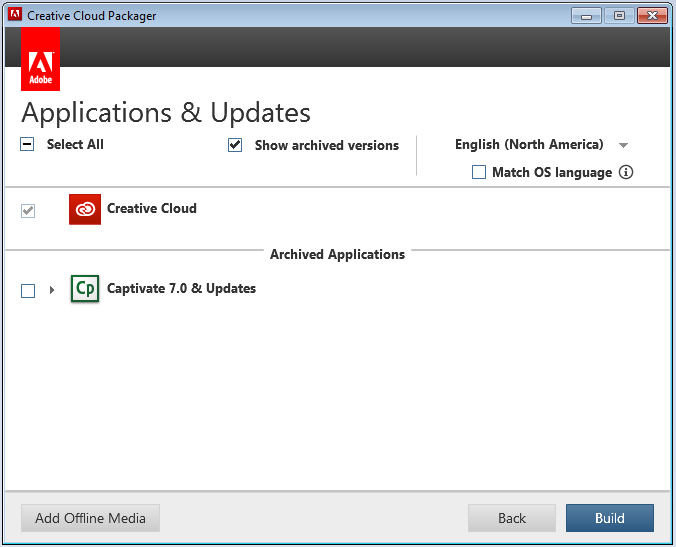Expand the Captivate 7.0 & Updates row
Screen dimensions: 676x547
tap(52, 290)
